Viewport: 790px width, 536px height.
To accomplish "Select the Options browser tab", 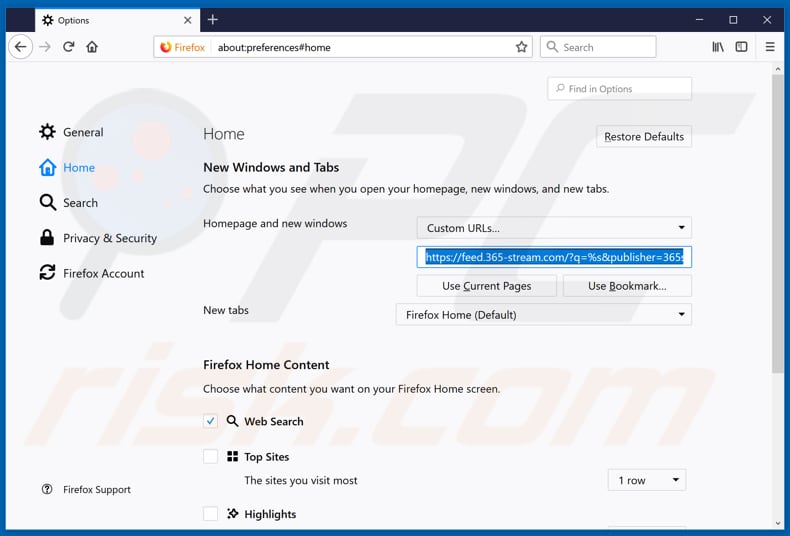I will click(117, 20).
